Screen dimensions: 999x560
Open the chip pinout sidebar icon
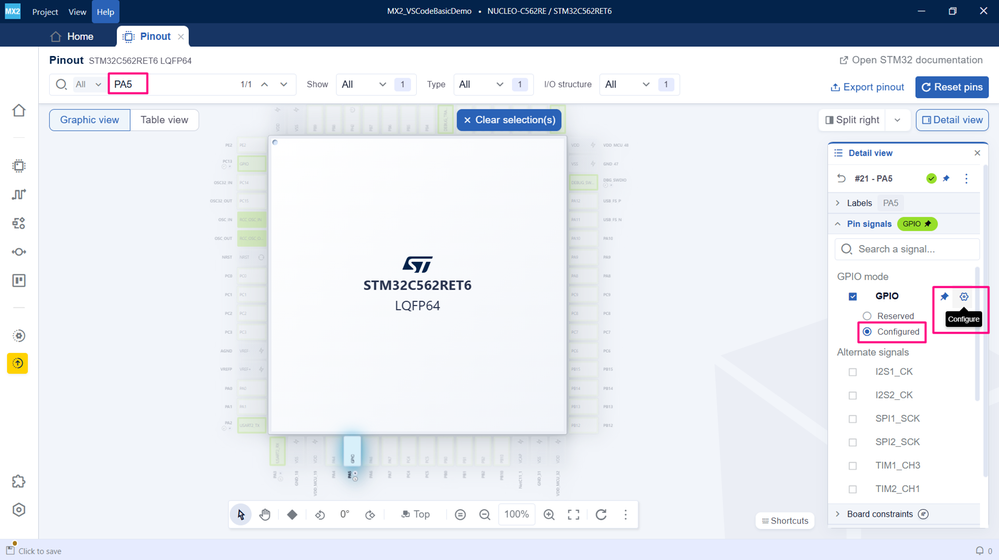19,166
